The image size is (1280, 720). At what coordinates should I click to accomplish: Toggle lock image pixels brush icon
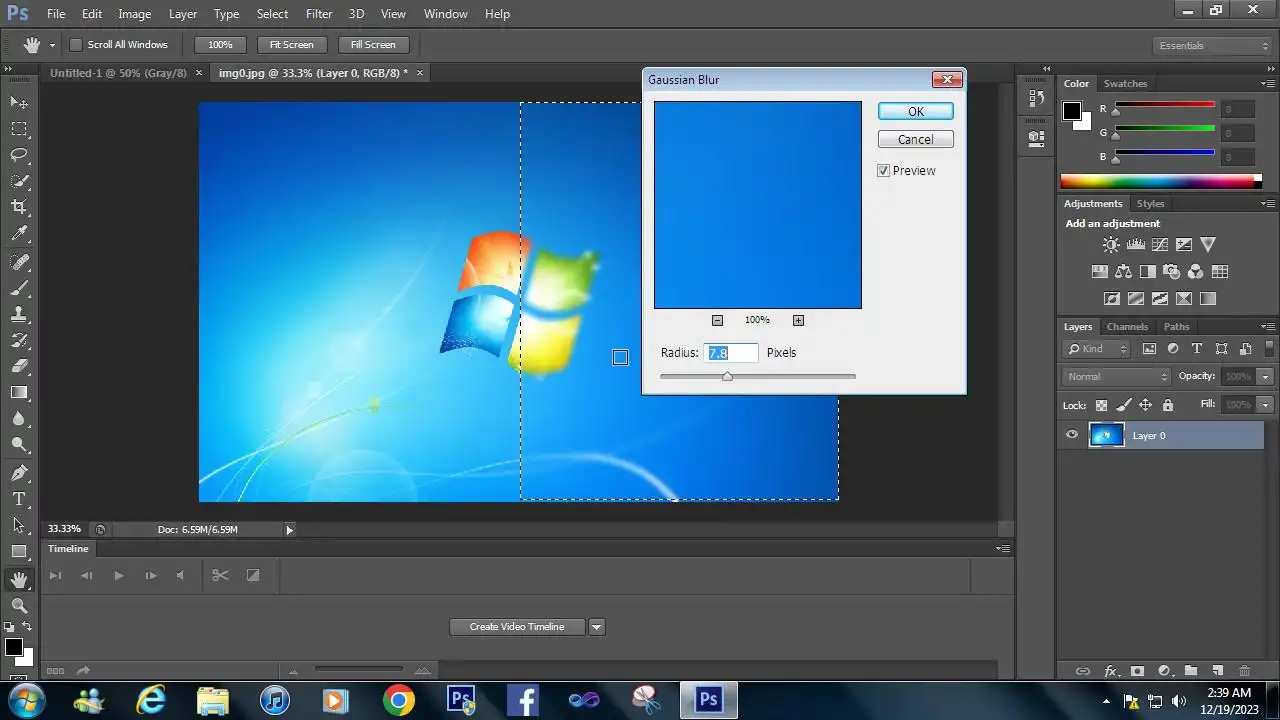1123,405
